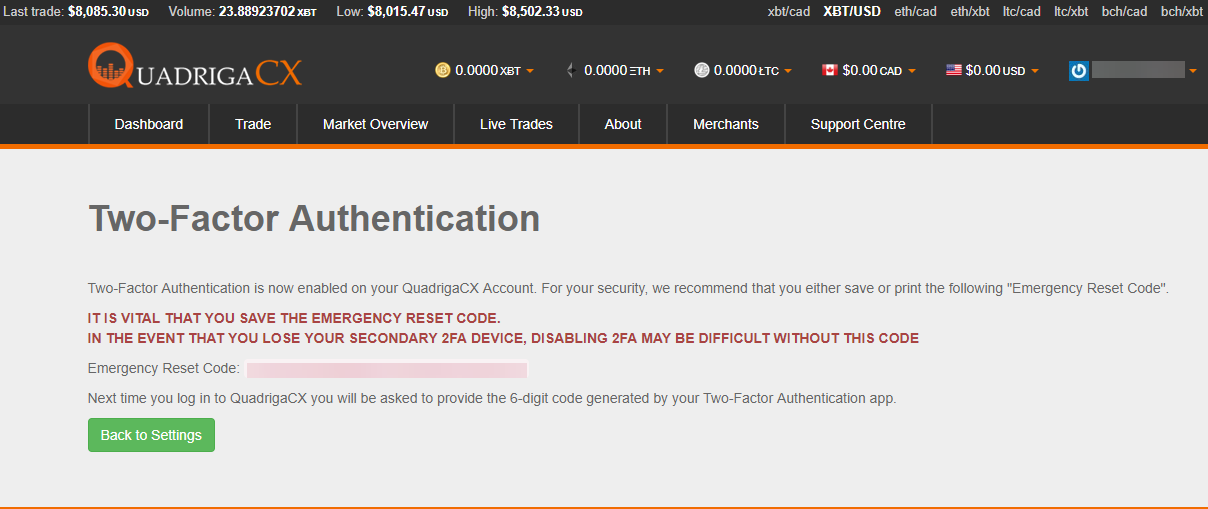The width and height of the screenshot is (1208, 509).
Task: Select the XBT/USD trading pair
Action: [x=852, y=12]
